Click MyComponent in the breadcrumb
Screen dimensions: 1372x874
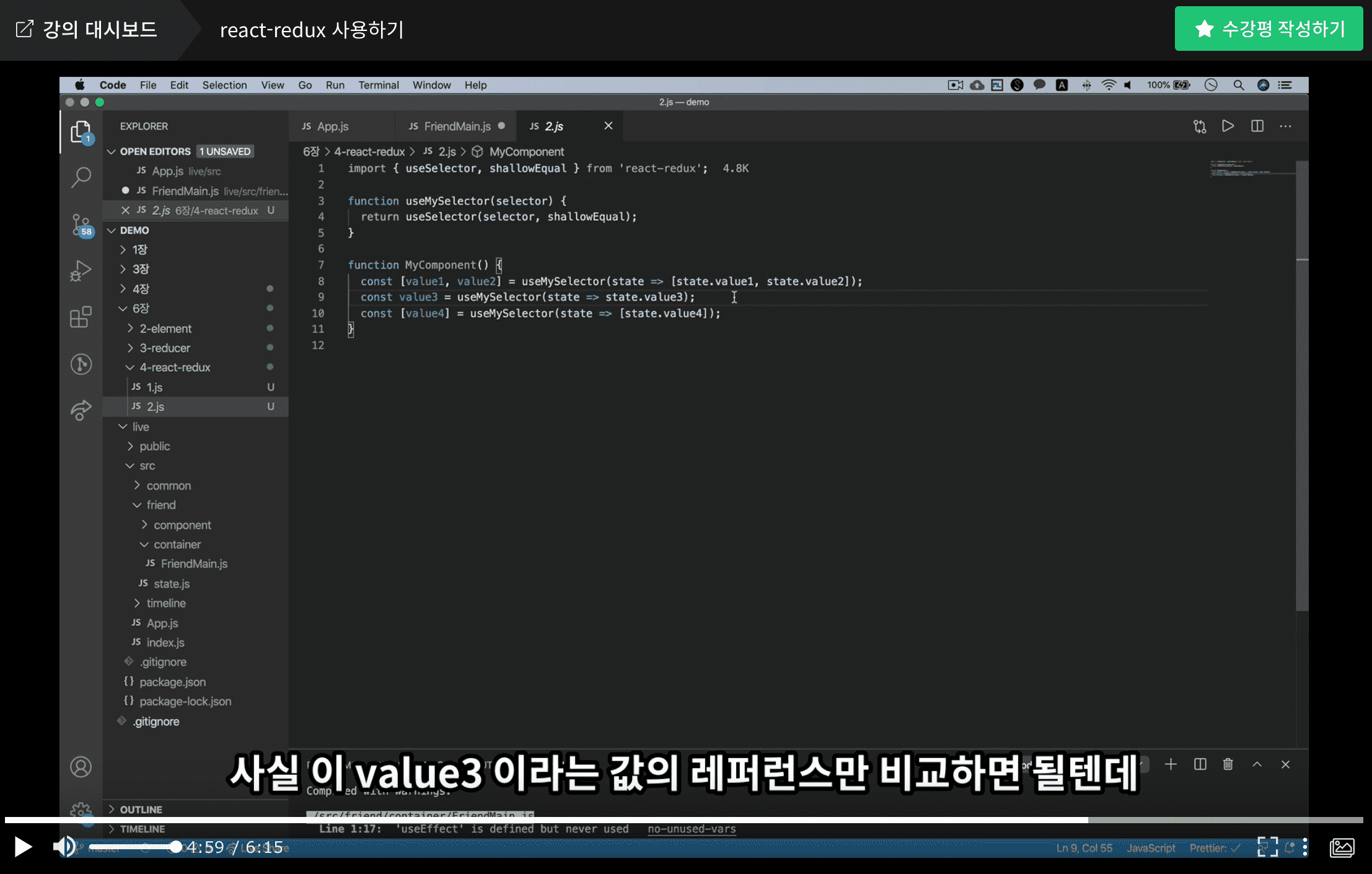tap(527, 152)
